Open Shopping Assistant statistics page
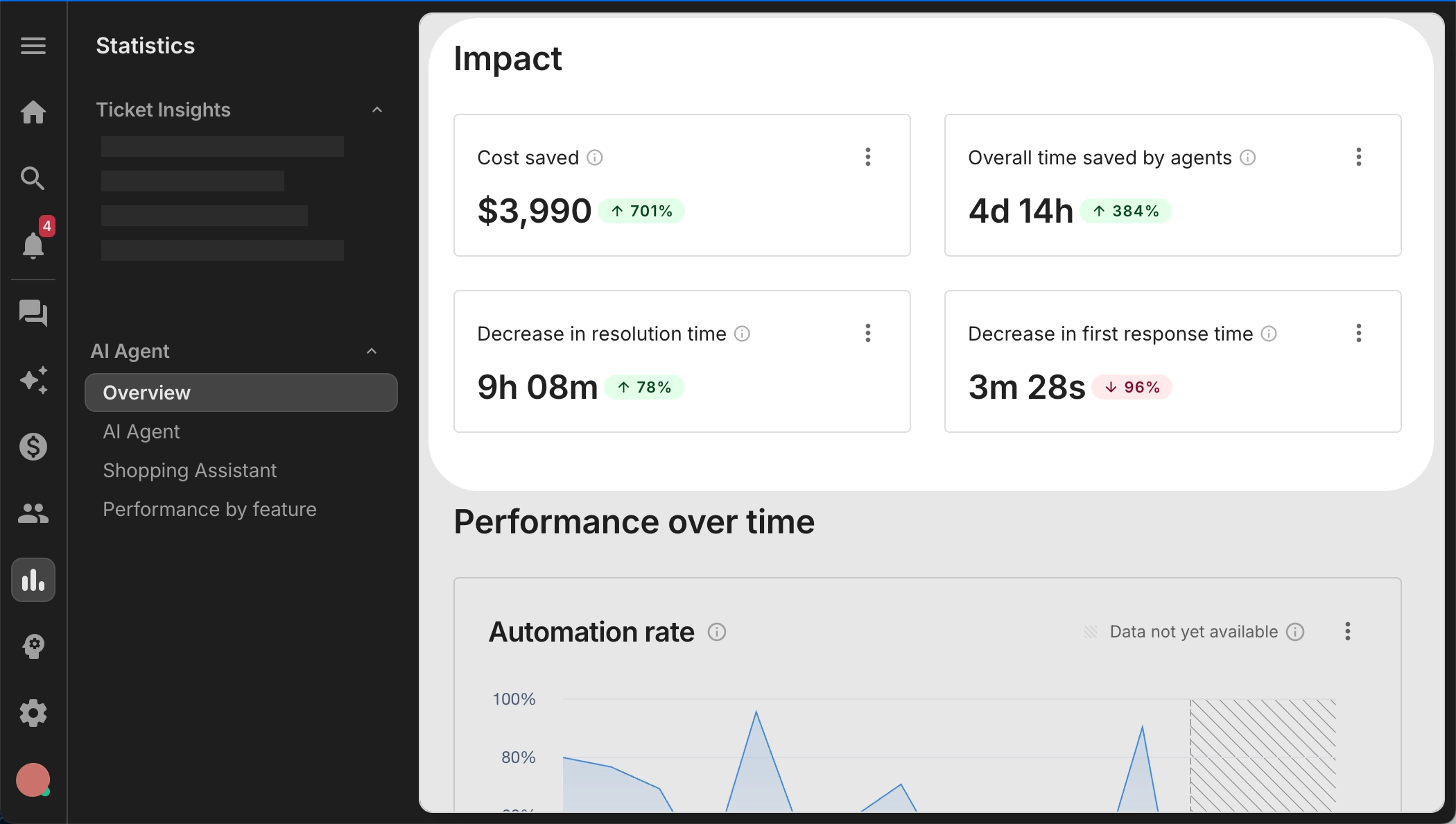Viewport: 1456px width, 824px height. tap(190, 470)
